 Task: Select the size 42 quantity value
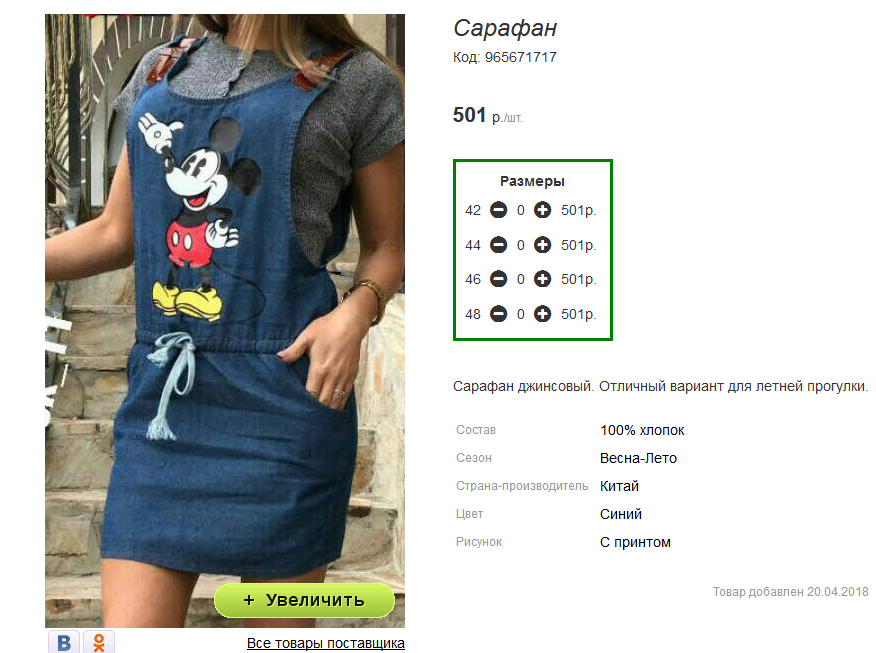tap(521, 210)
